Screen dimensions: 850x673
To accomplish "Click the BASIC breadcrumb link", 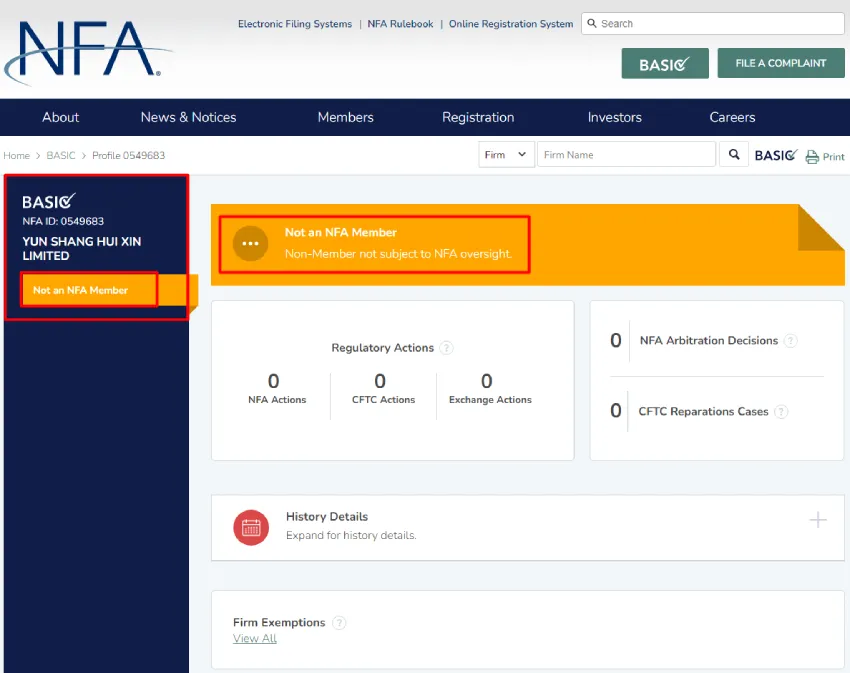I will click(x=61, y=156).
